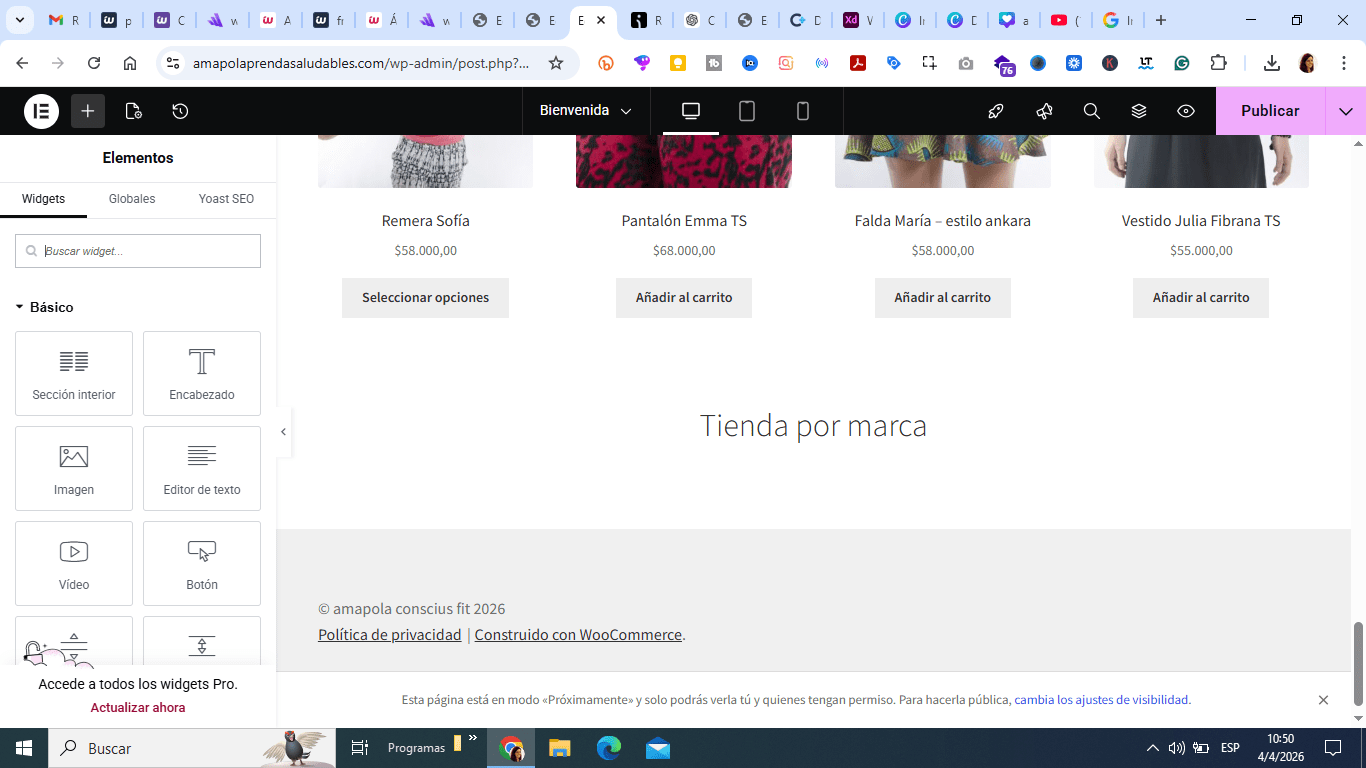
Task: Expand the Publicar options arrow
Action: pyautogui.click(x=1346, y=111)
